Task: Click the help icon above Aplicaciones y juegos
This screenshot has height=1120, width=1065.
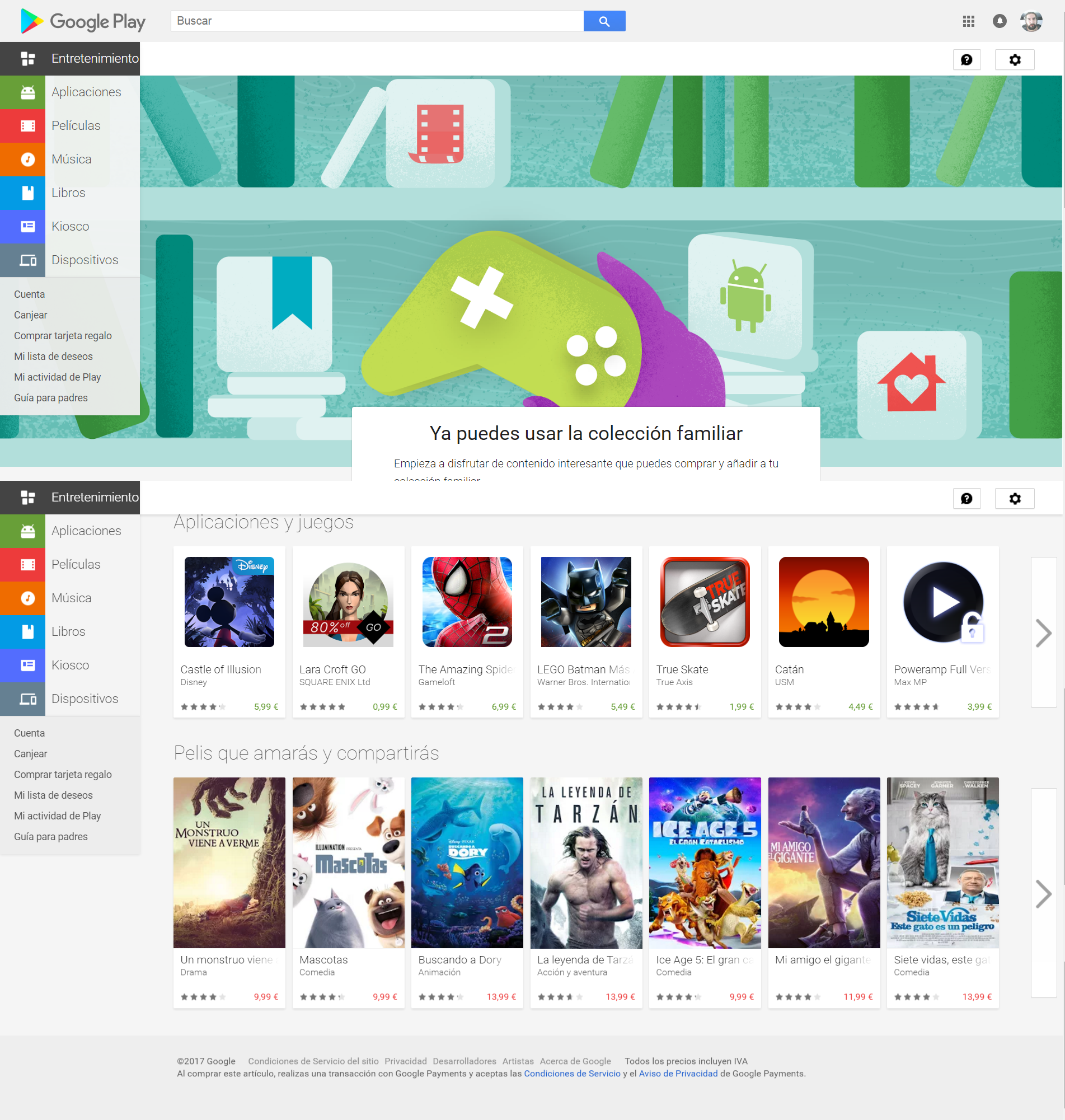Action: point(967,498)
